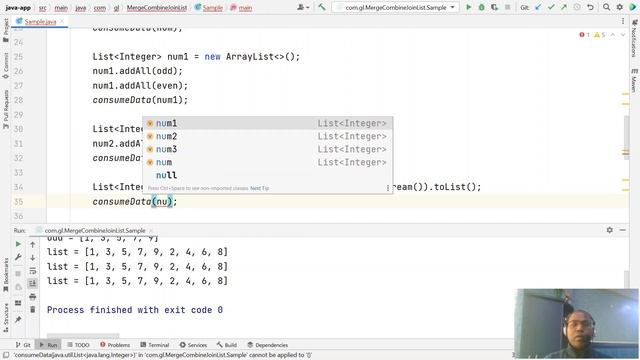Image resolution: width=640 pixels, height=360 pixels.
Task: Select the plain num completion suggestion
Action: point(267,162)
